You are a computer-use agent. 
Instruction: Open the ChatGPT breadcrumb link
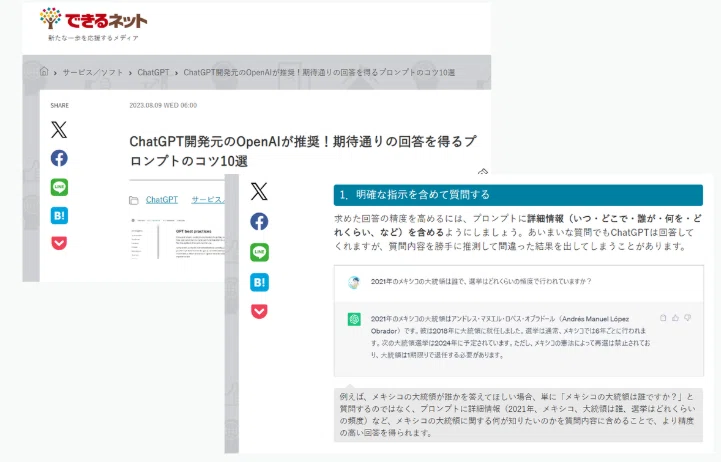coord(153,73)
